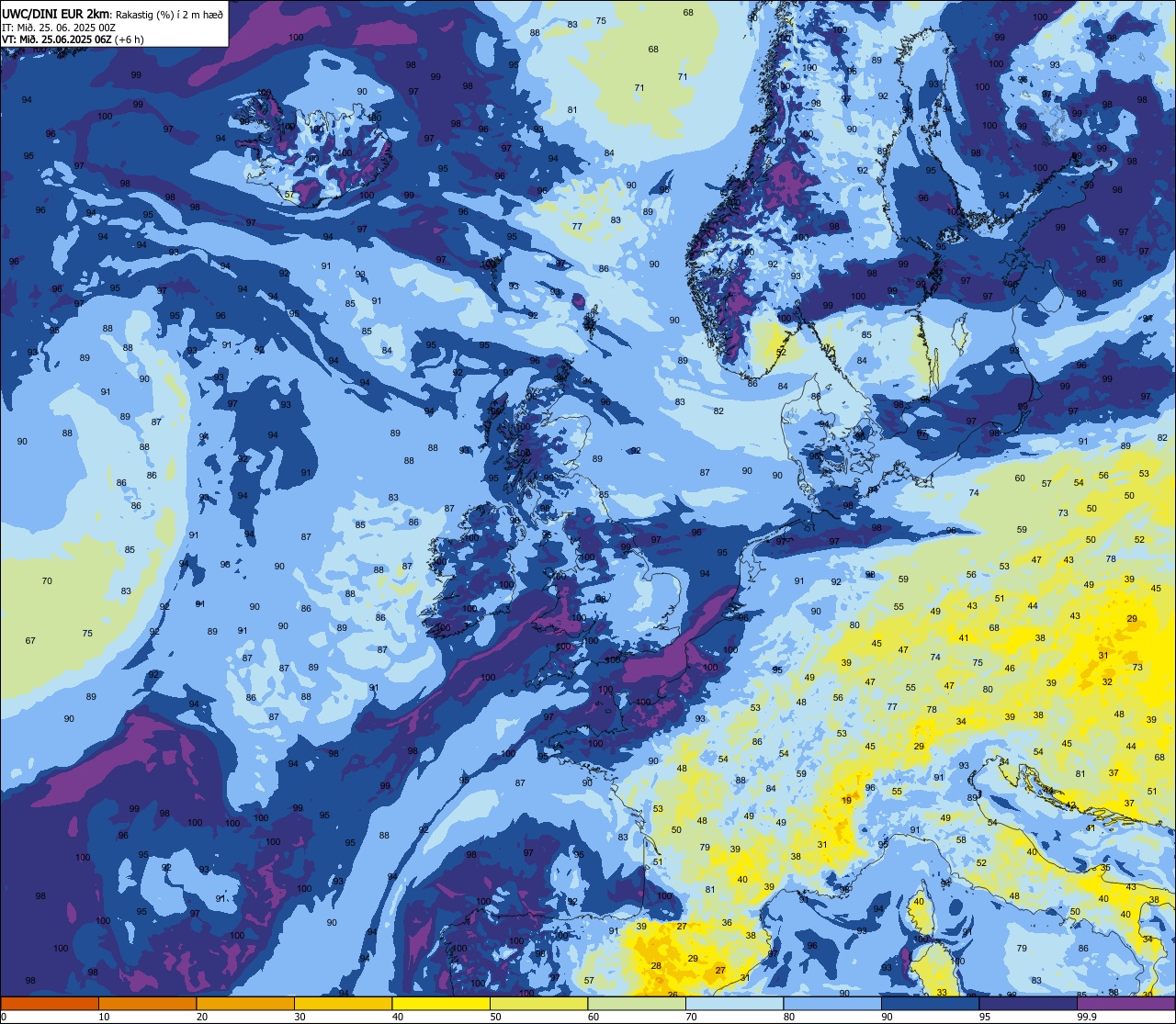Click the map value "70" in the pale green area
The height and width of the screenshot is (1024, 1176).
47,580
